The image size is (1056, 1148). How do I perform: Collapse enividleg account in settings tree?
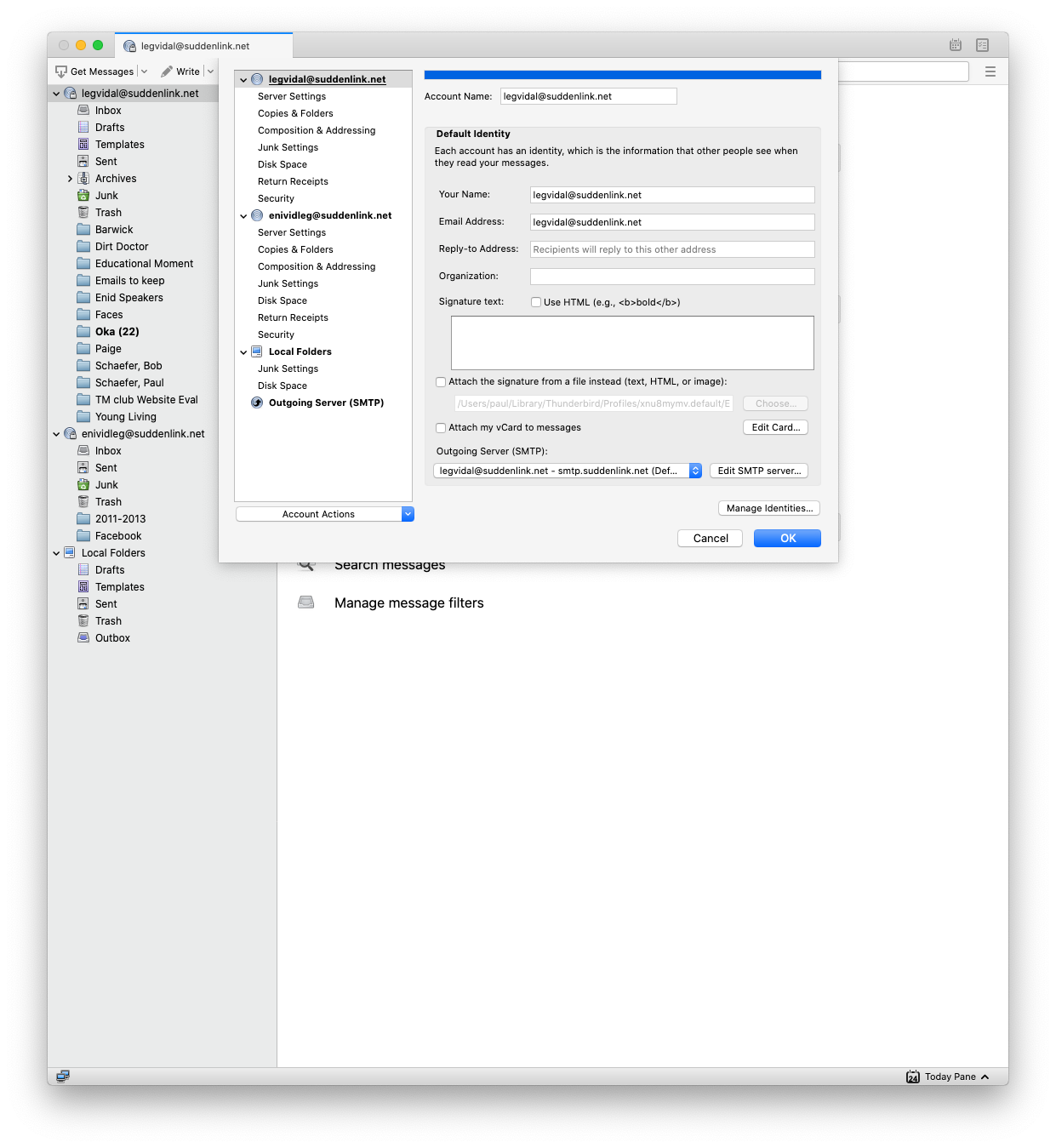pos(243,216)
